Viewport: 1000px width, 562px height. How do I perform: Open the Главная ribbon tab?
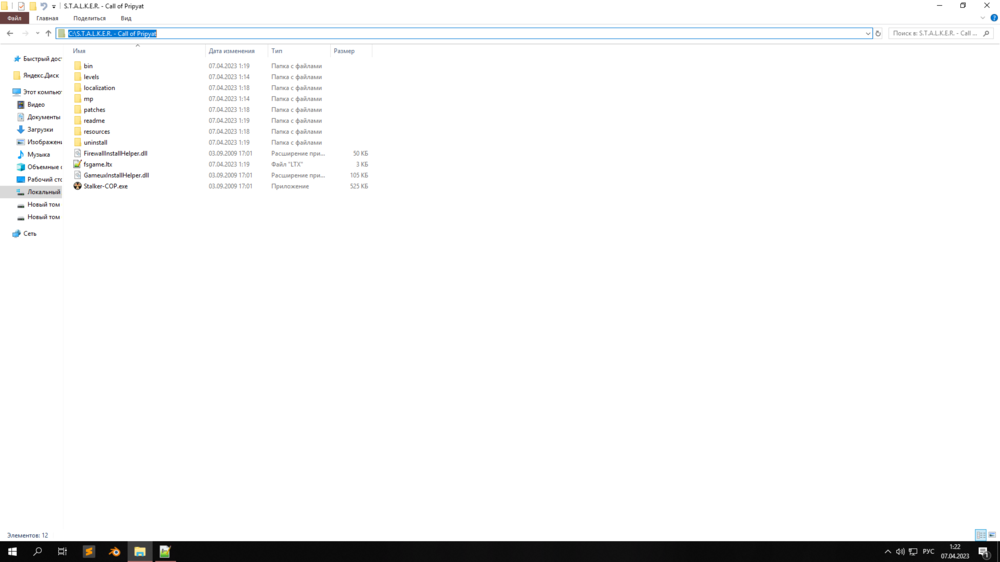[47, 18]
